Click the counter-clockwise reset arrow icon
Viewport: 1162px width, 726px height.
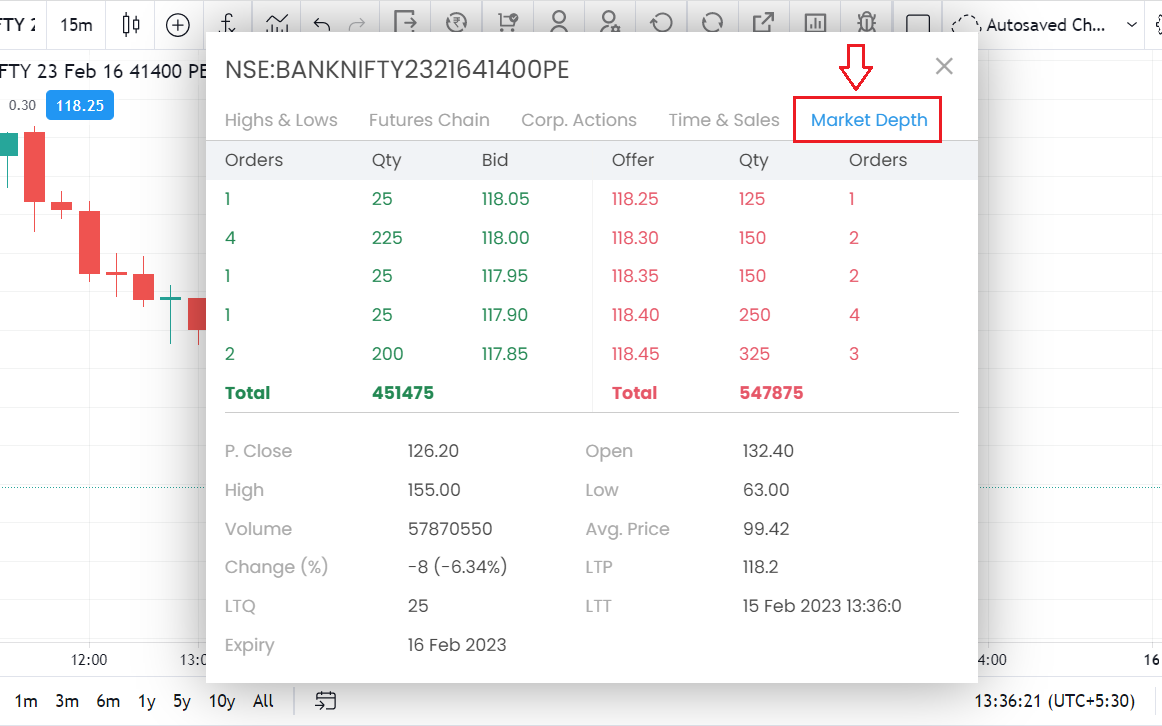(661, 23)
